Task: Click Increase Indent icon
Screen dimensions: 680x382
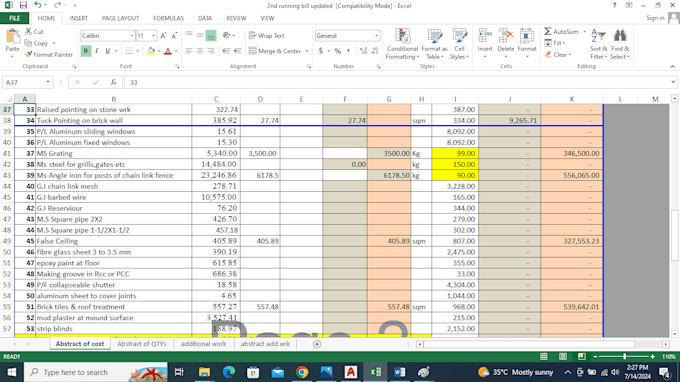Action: point(237,51)
